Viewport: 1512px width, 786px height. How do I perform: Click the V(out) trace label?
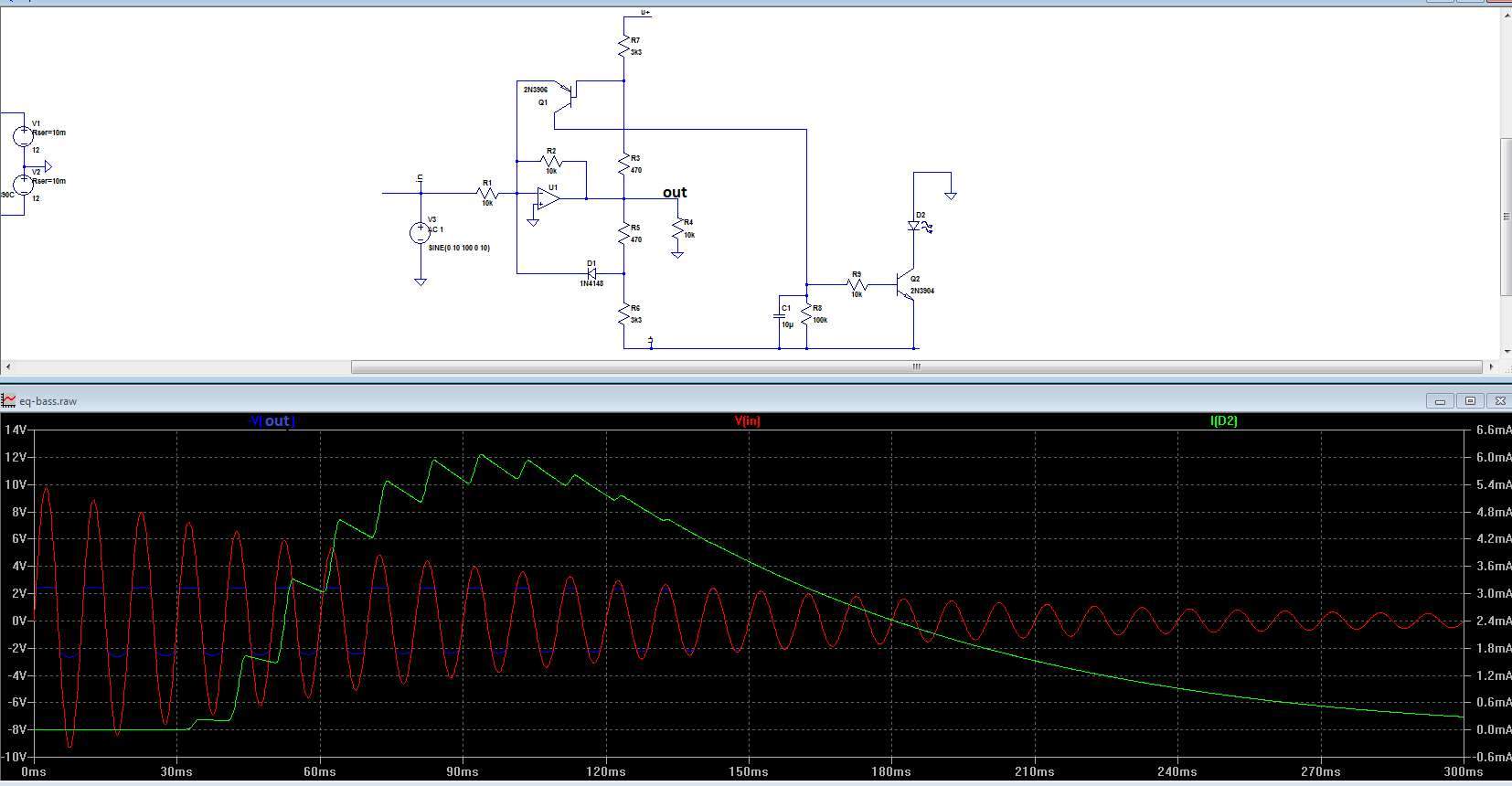tap(272, 421)
